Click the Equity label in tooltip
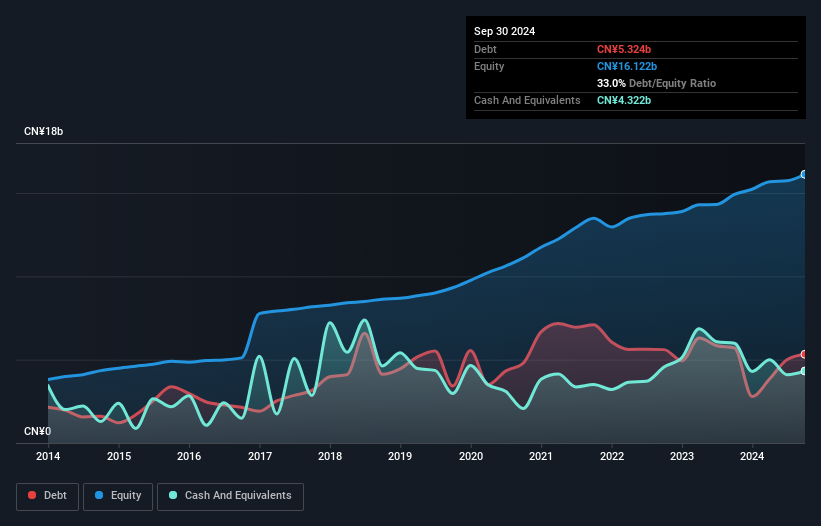This screenshot has width=821, height=526. tap(489, 66)
